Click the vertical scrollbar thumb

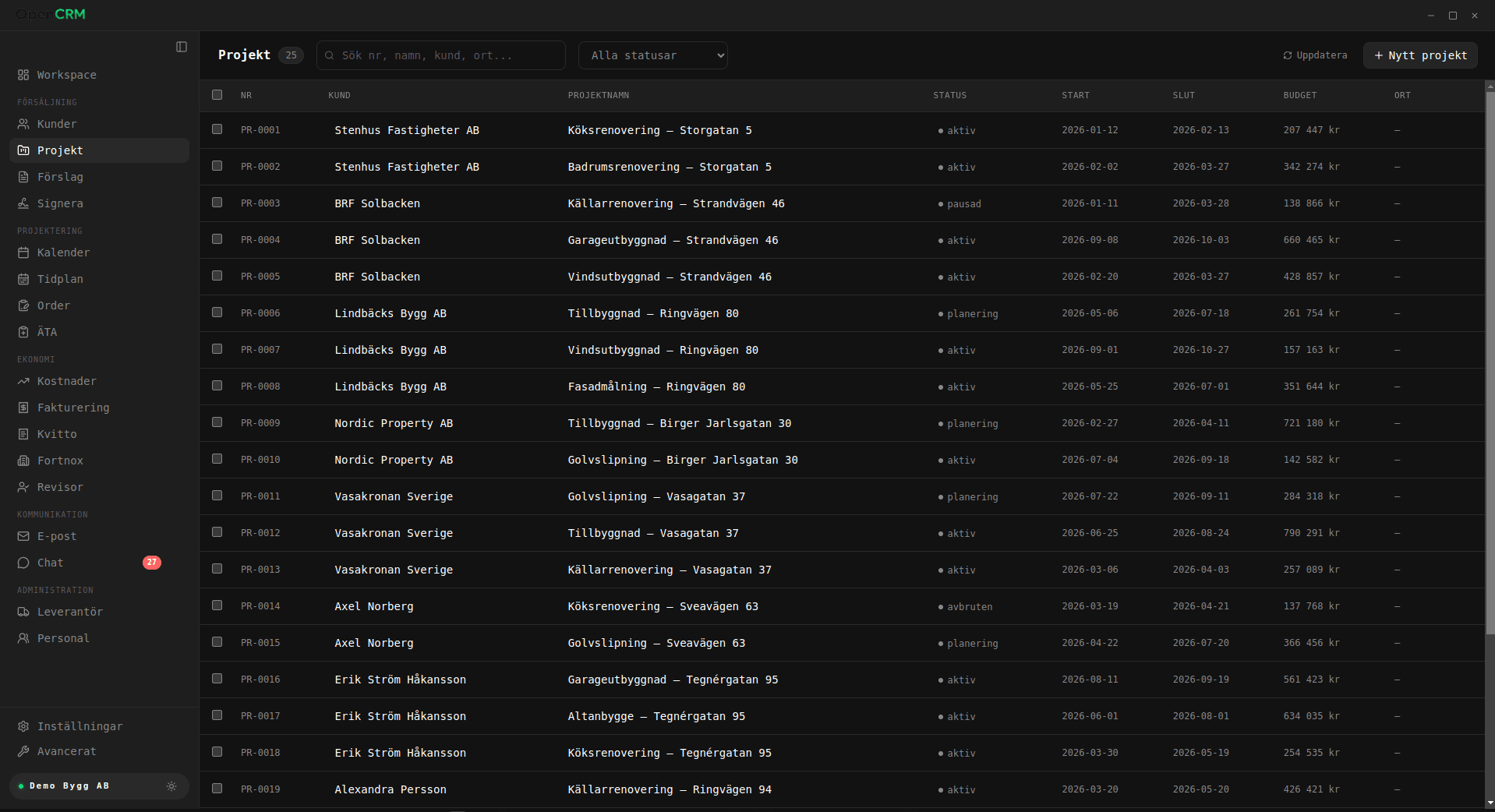[x=1490, y=363]
